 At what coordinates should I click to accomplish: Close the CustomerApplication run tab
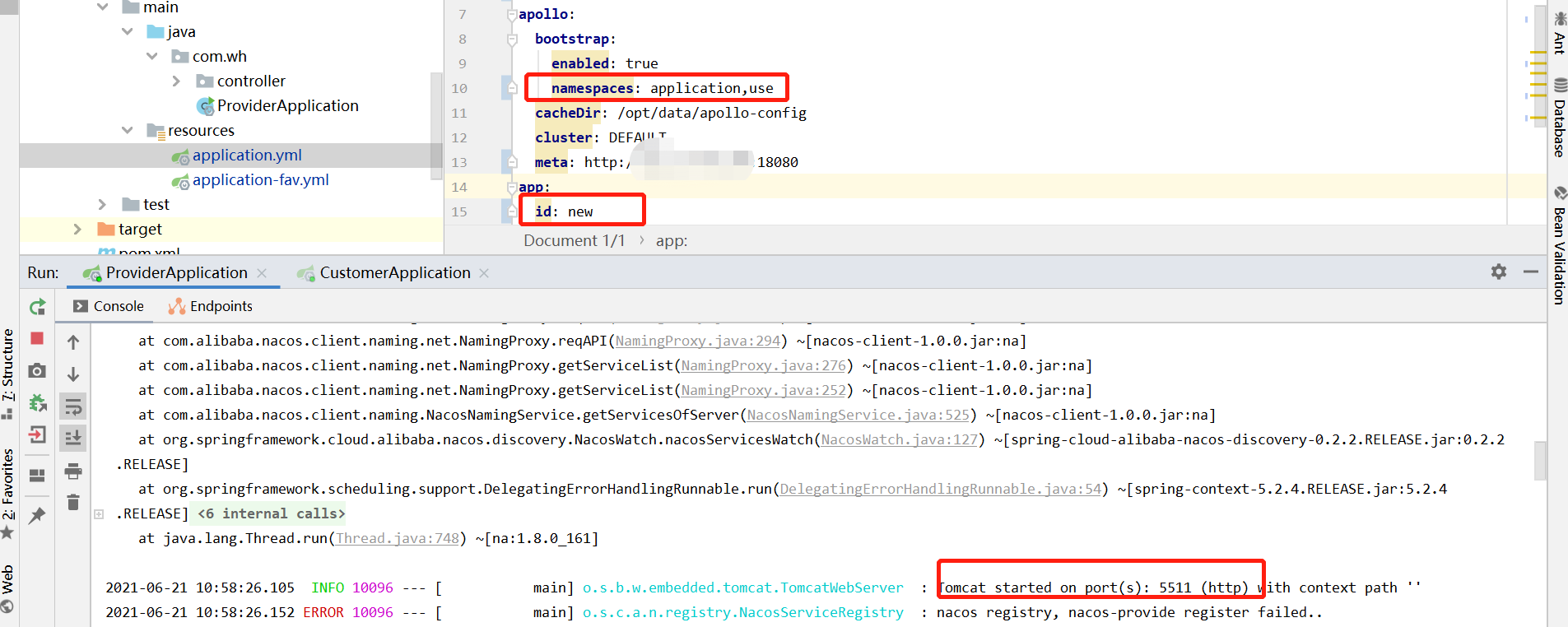pyautogui.click(x=484, y=273)
